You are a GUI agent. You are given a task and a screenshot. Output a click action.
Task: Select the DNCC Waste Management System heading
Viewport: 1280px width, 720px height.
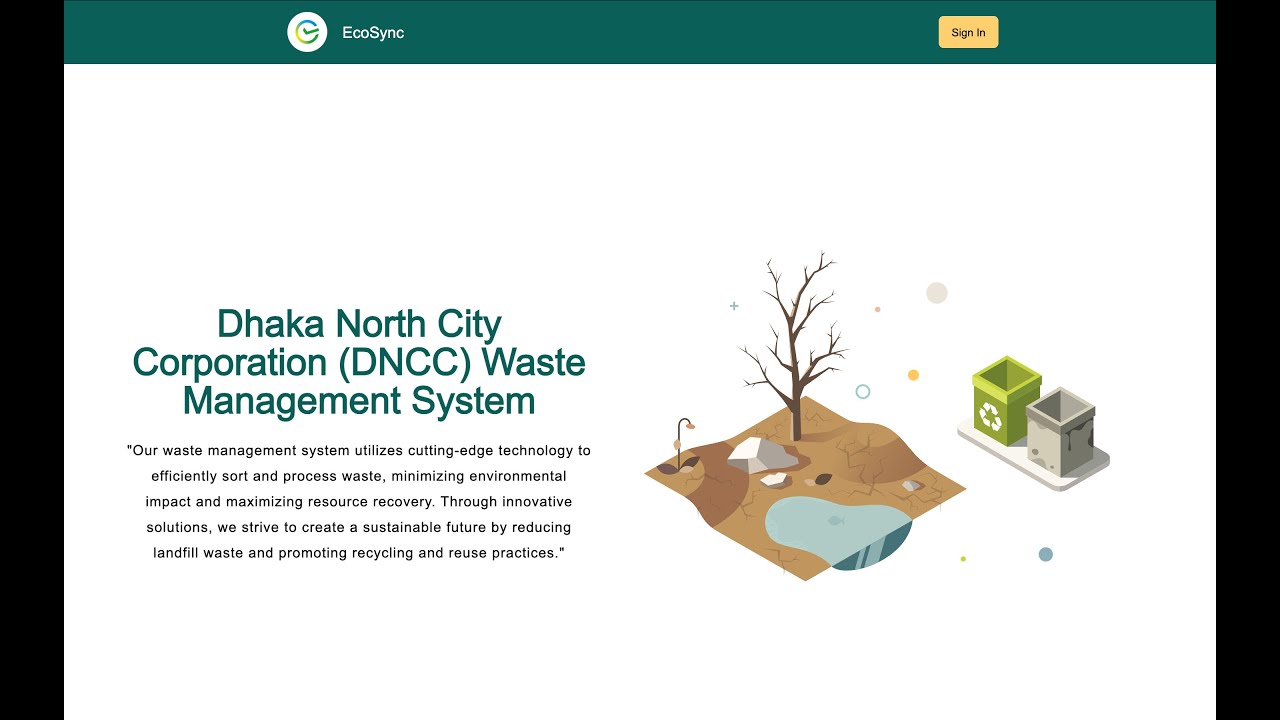(359, 362)
